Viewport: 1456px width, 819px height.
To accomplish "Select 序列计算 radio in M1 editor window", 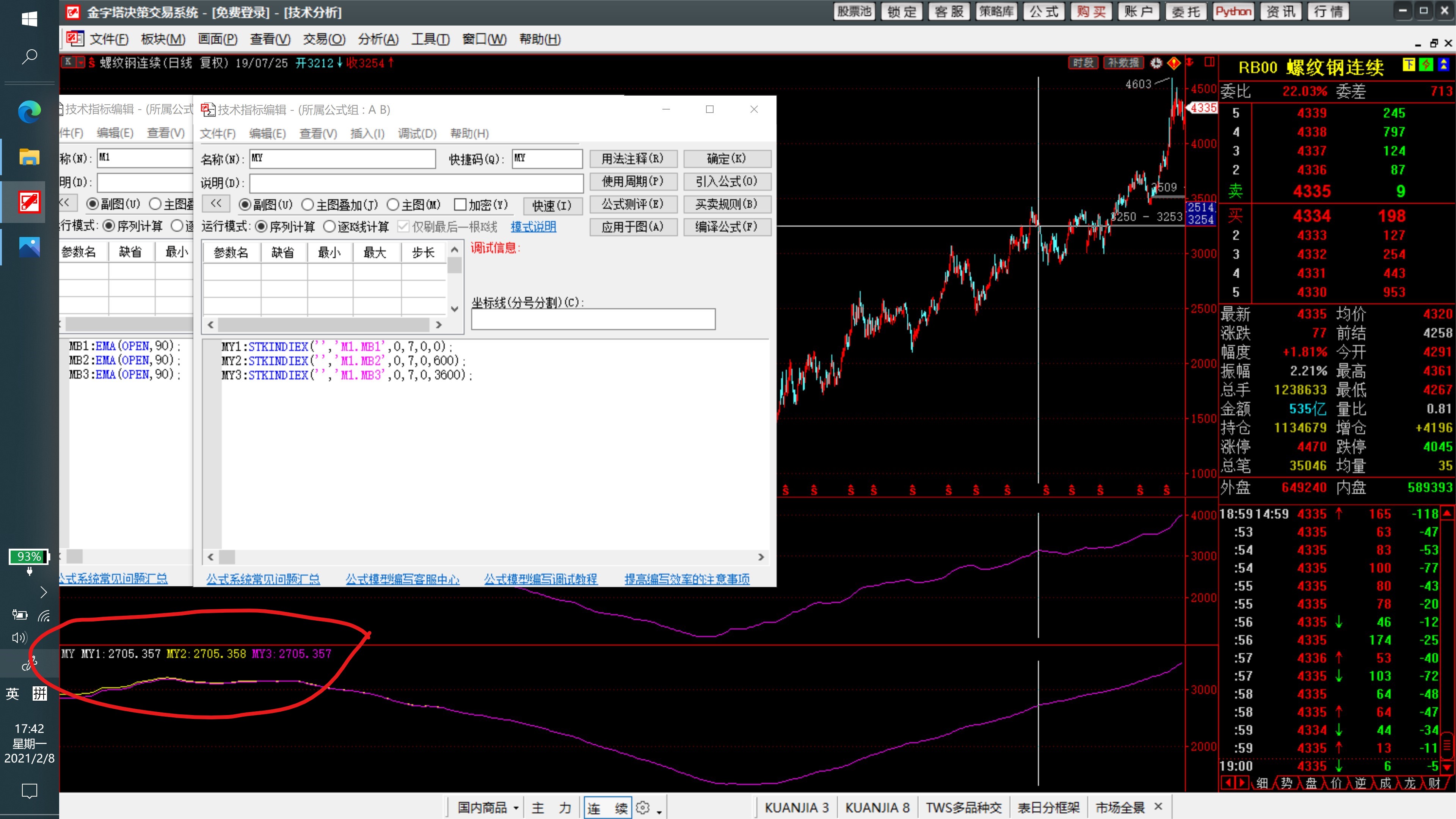I will point(108,226).
